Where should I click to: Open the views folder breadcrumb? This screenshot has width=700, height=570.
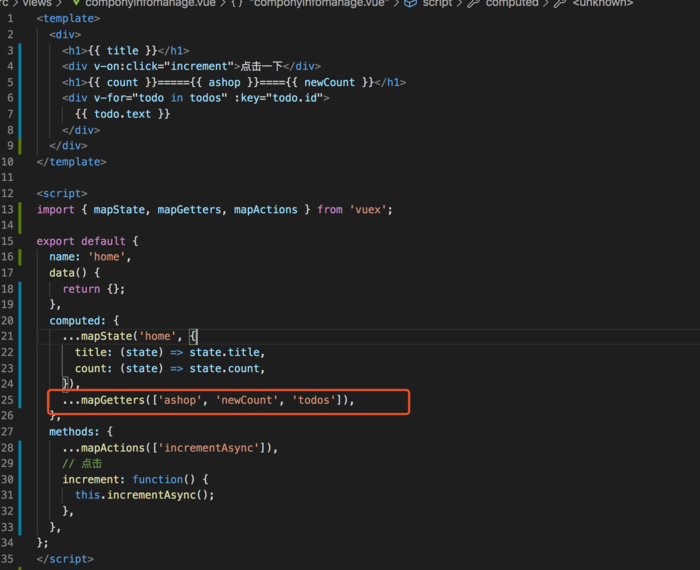pyautogui.click(x=37, y=3)
